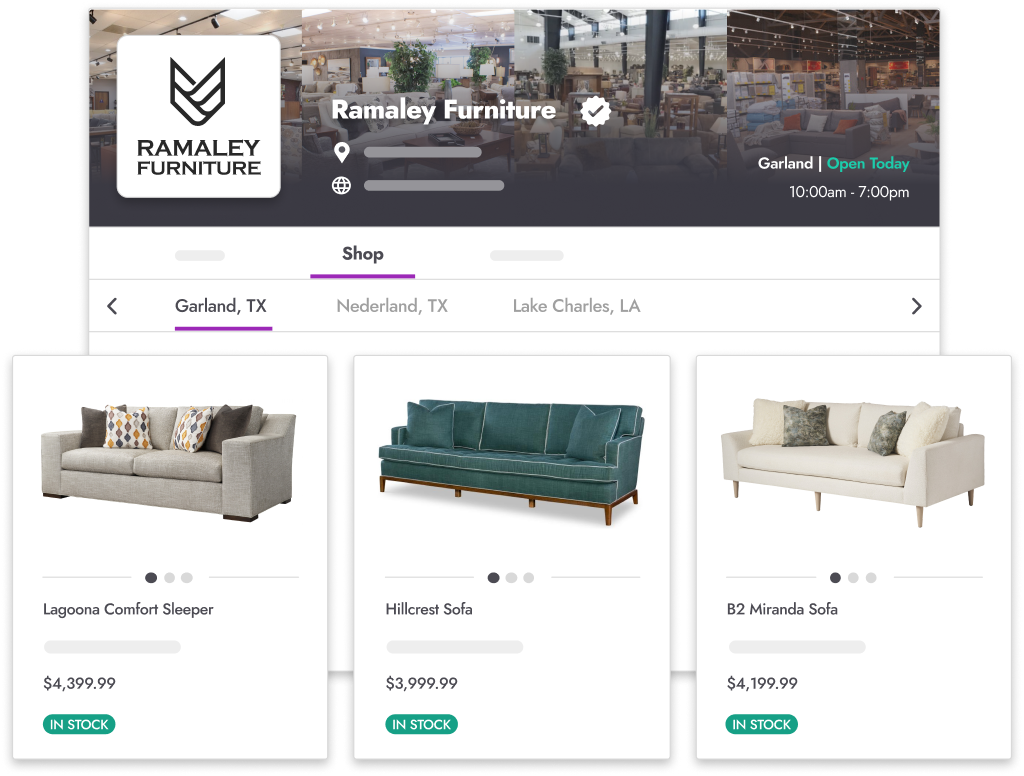
Task: Select second image dot on Lagoona Comfort Sleeper
Action: (x=170, y=577)
